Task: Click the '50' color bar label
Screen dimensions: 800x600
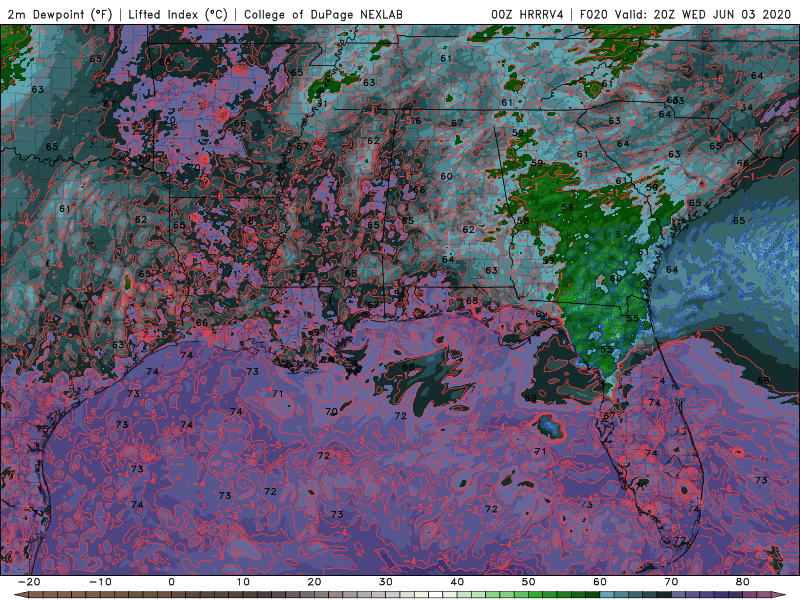Action: [x=529, y=582]
